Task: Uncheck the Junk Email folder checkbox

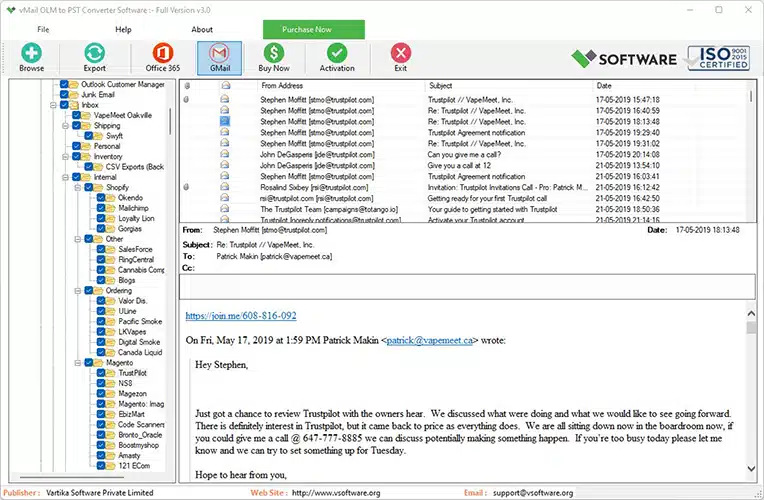Action: tap(64, 95)
